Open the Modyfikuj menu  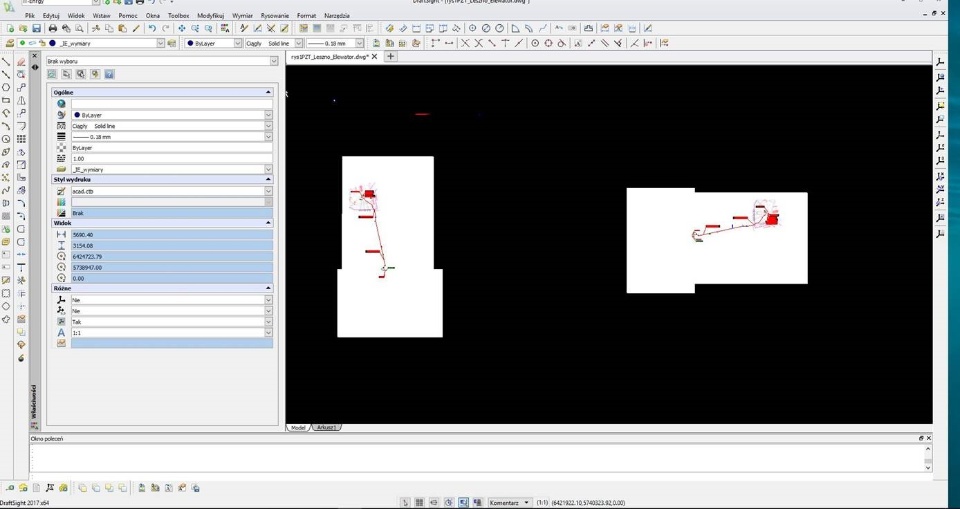point(211,15)
